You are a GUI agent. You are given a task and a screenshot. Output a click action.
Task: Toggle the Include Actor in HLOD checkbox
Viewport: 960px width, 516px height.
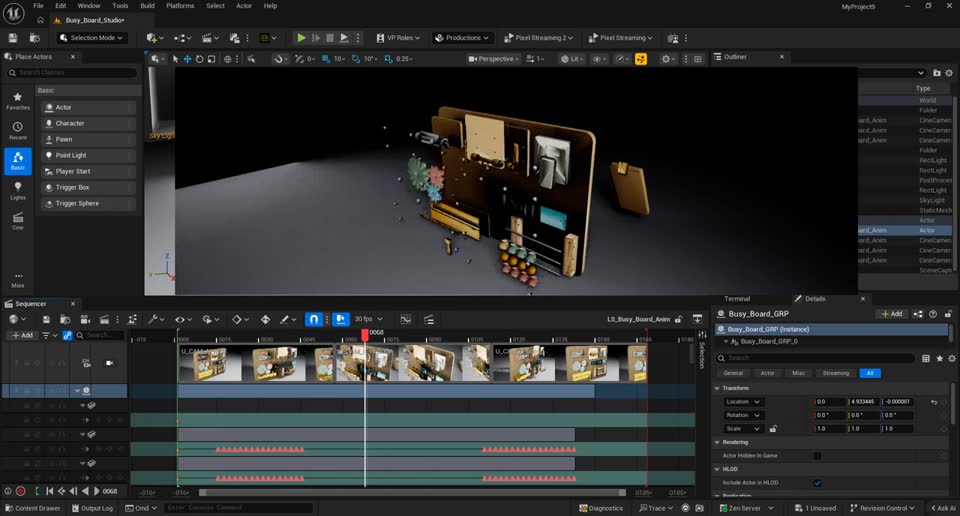817,482
